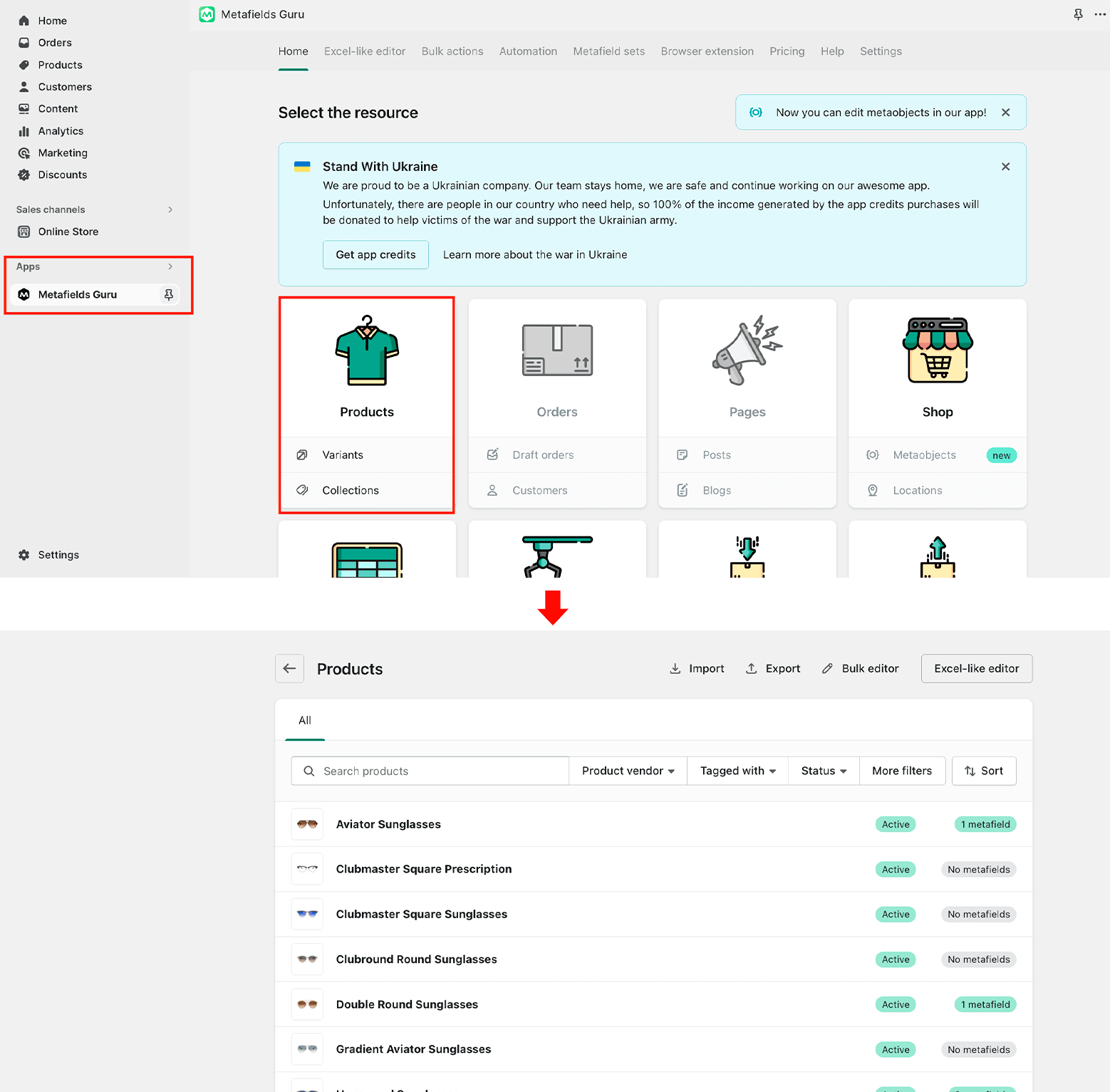Close the Stand With Ukraine banner
The width and height of the screenshot is (1110, 1092).
pyautogui.click(x=1005, y=167)
